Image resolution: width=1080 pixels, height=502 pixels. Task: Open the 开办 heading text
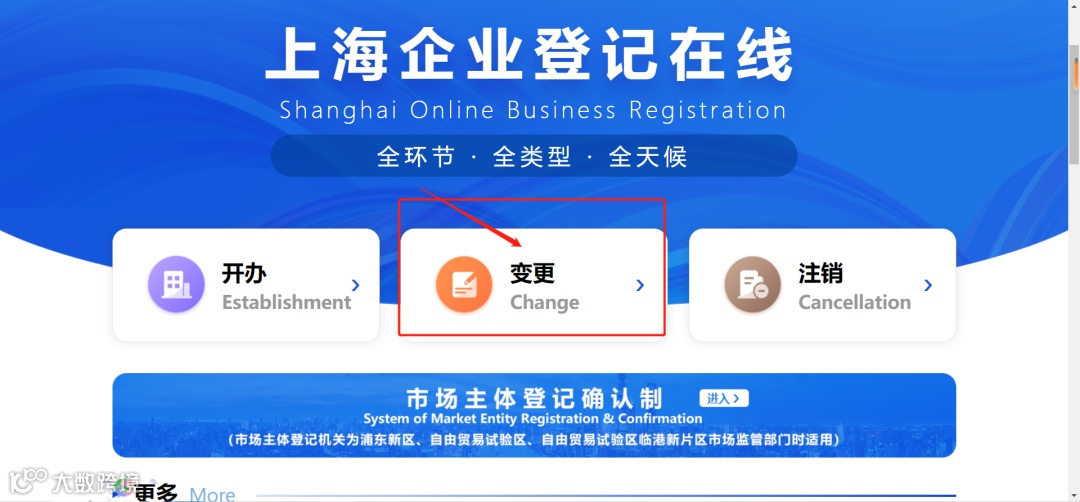(244, 273)
